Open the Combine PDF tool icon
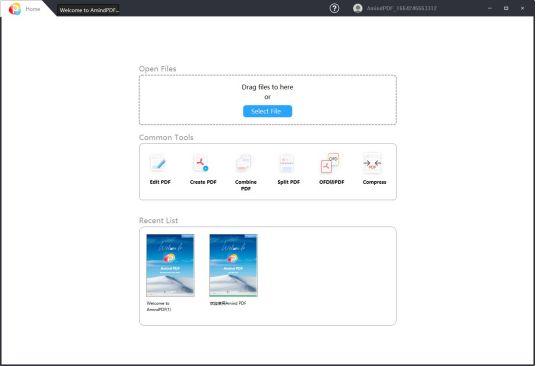Screen dimensions: 536x366 244,163
